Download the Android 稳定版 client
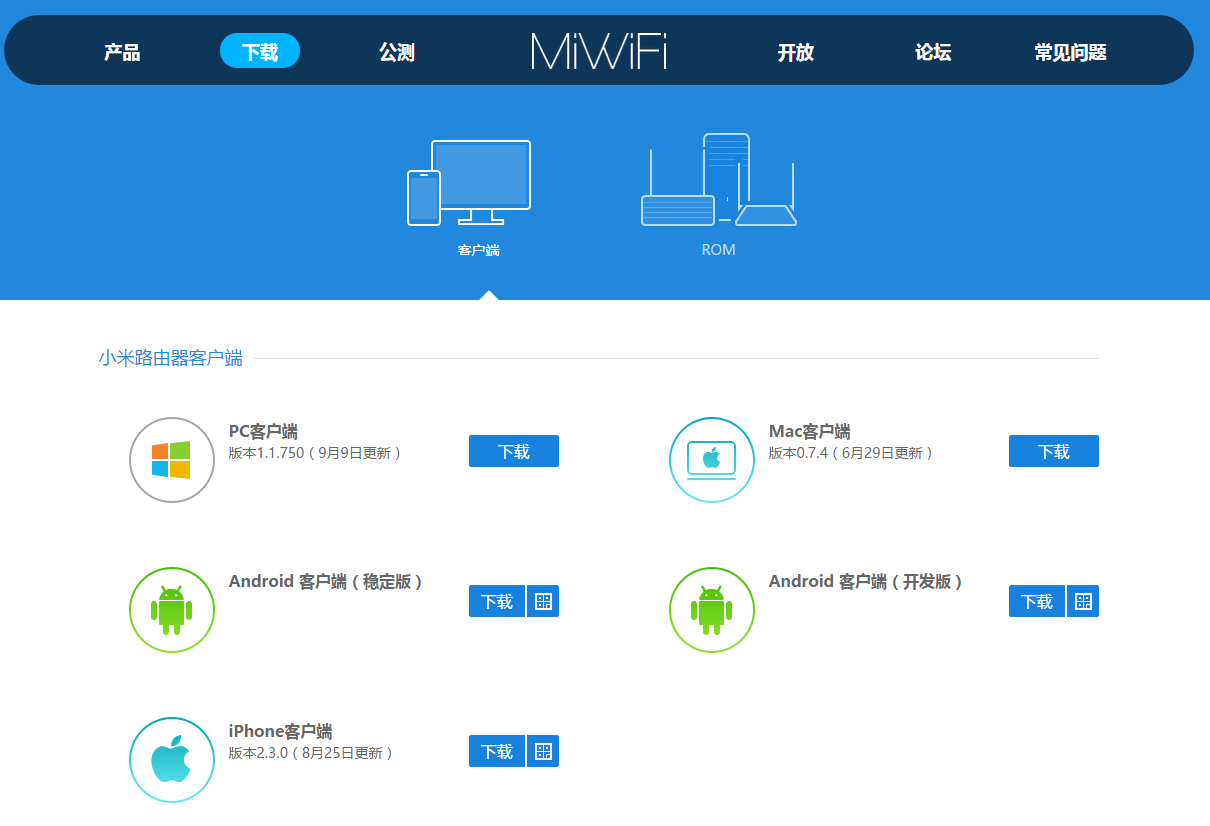 497,601
